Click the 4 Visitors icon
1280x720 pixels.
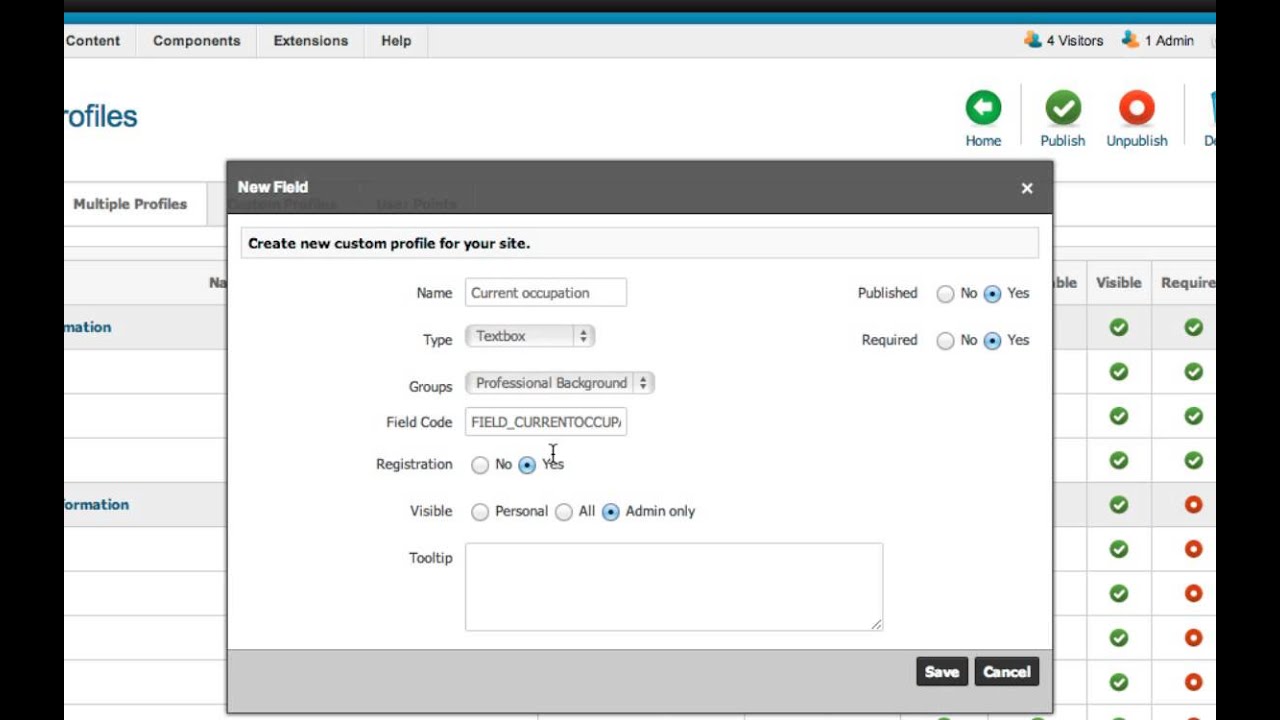point(1033,40)
